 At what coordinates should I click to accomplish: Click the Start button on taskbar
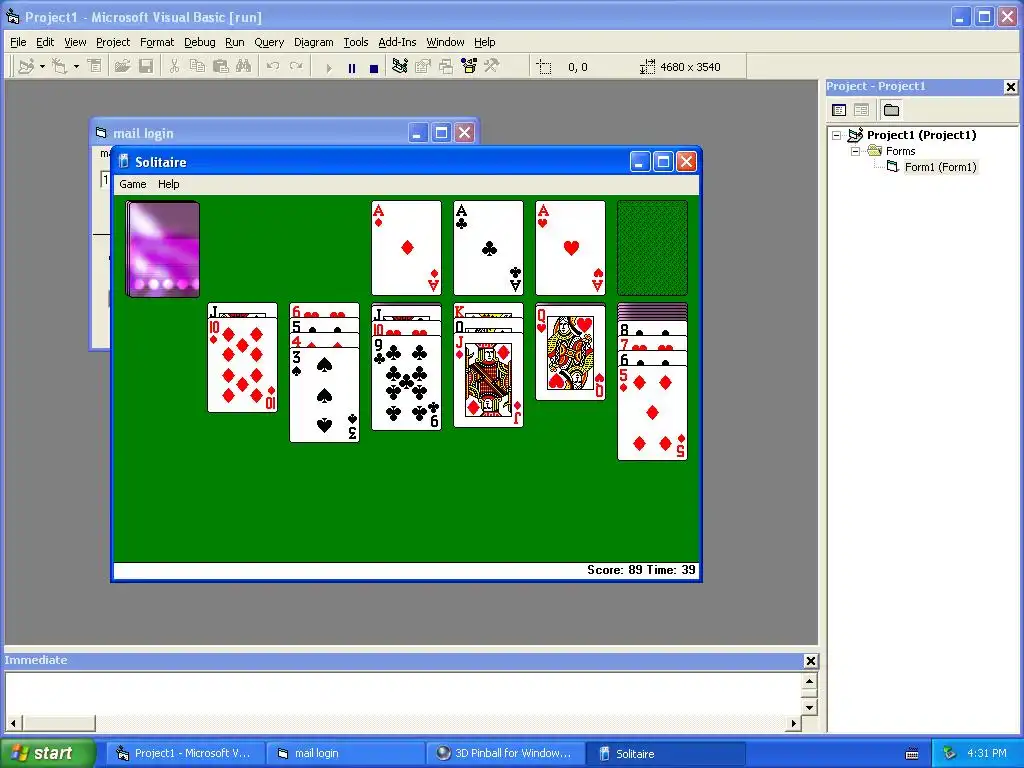pos(47,753)
